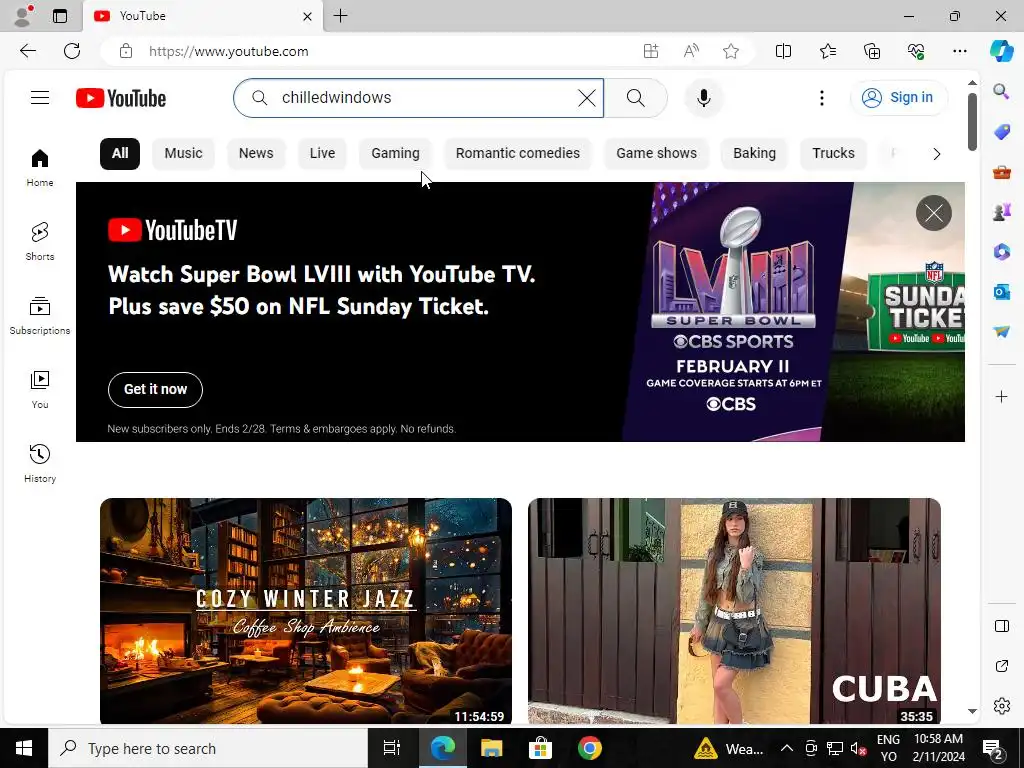Open Copilot in Edge sidebar
This screenshot has width=1024, height=768.
pyautogui.click(x=1001, y=51)
